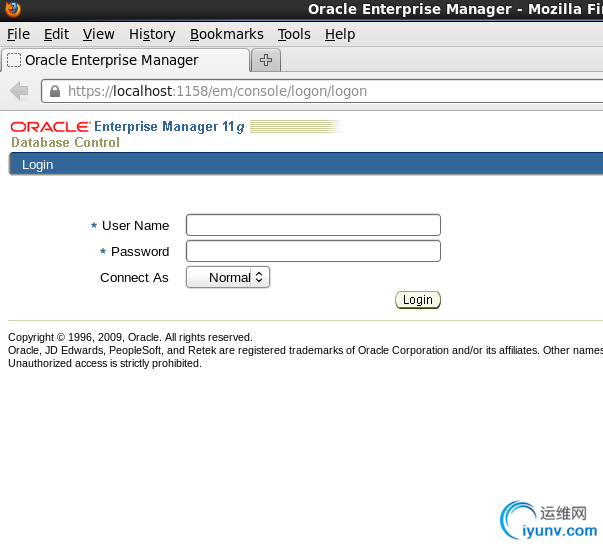
Task: Open the History menu
Action: click(152, 34)
